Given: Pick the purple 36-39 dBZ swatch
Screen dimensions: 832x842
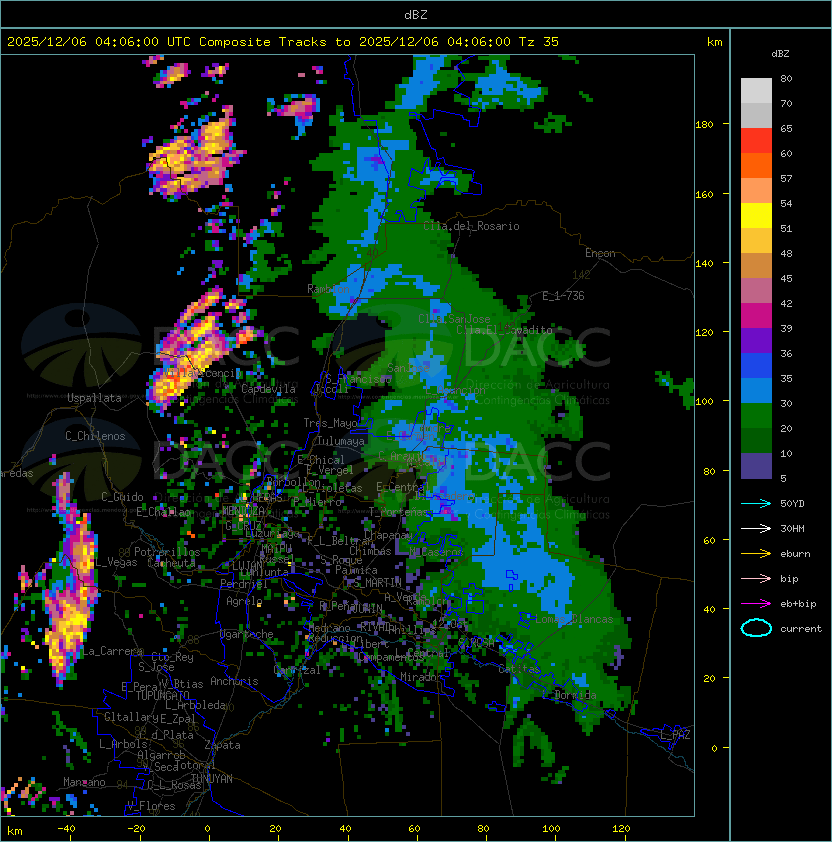Looking at the screenshot, I should point(756,341).
